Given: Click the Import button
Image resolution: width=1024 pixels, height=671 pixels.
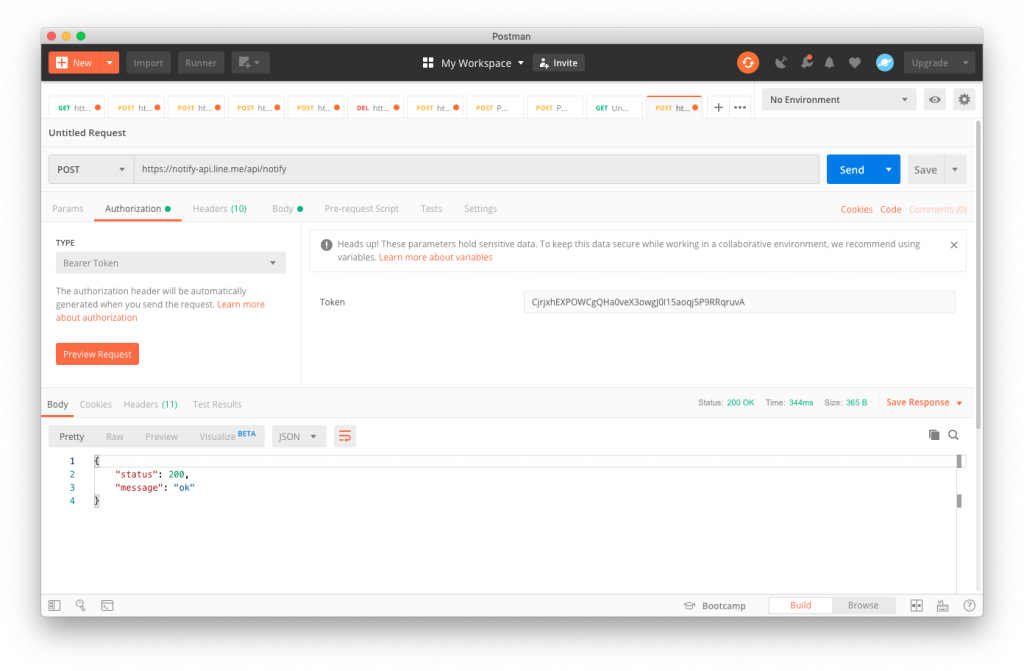Looking at the screenshot, I should click(x=148, y=63).
